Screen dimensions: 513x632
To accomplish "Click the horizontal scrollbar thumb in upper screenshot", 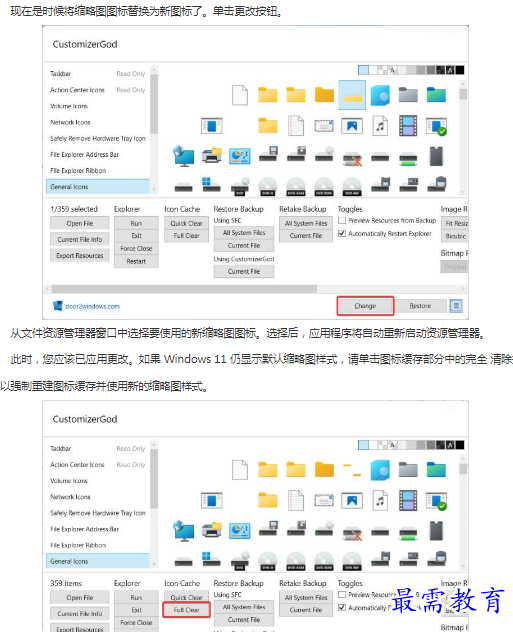I will (x=184, y=289).
